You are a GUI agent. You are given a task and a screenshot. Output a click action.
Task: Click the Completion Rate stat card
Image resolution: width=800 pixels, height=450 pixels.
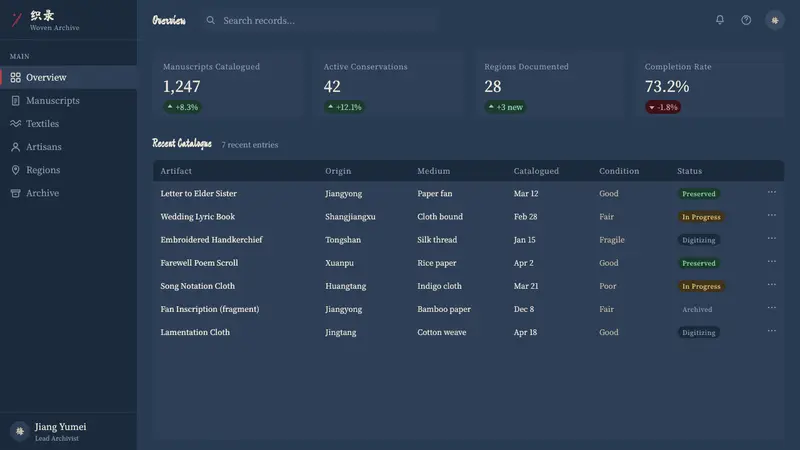coord(709,85)
